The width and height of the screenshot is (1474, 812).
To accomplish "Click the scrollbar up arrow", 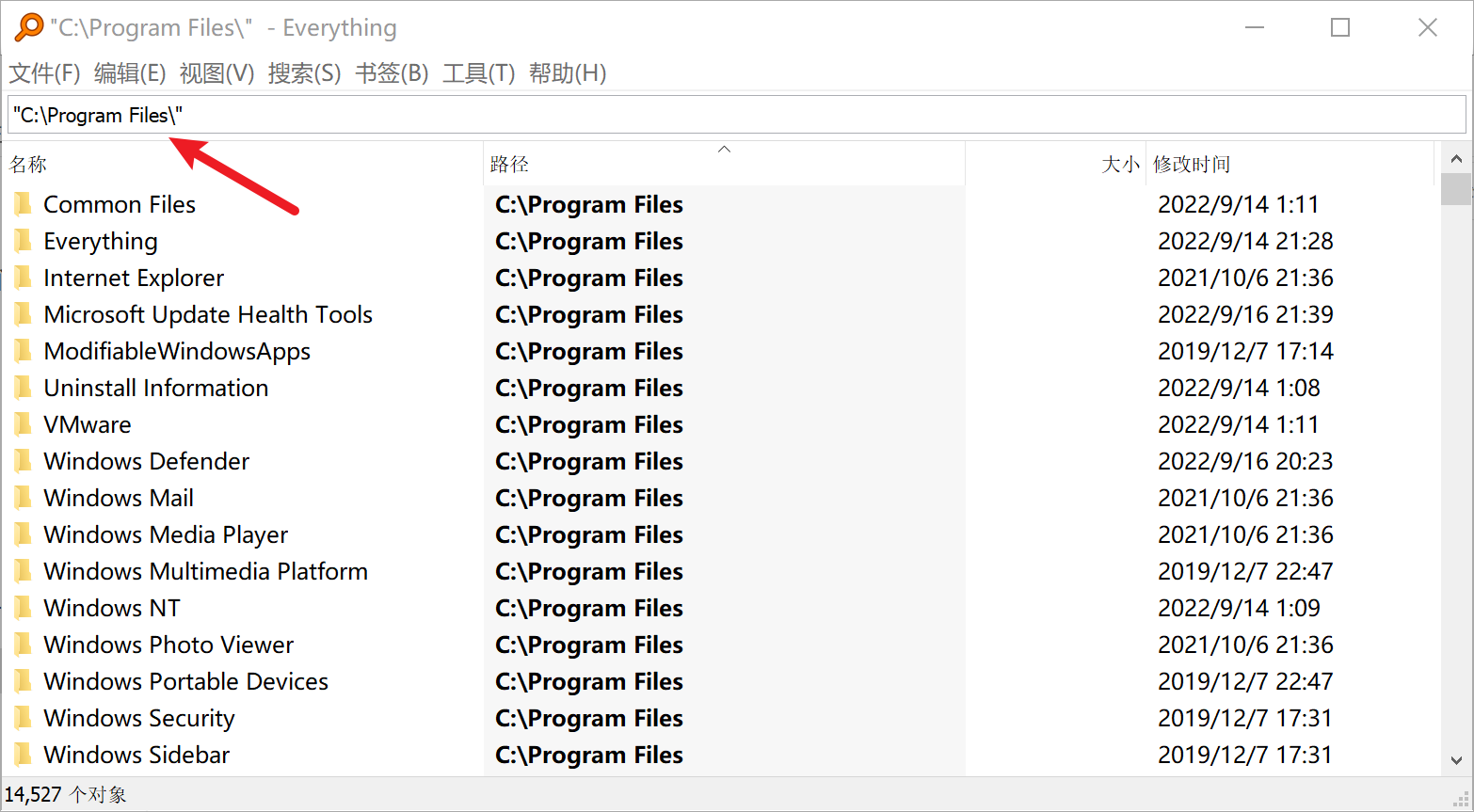I will click(x=1456, y=159).
